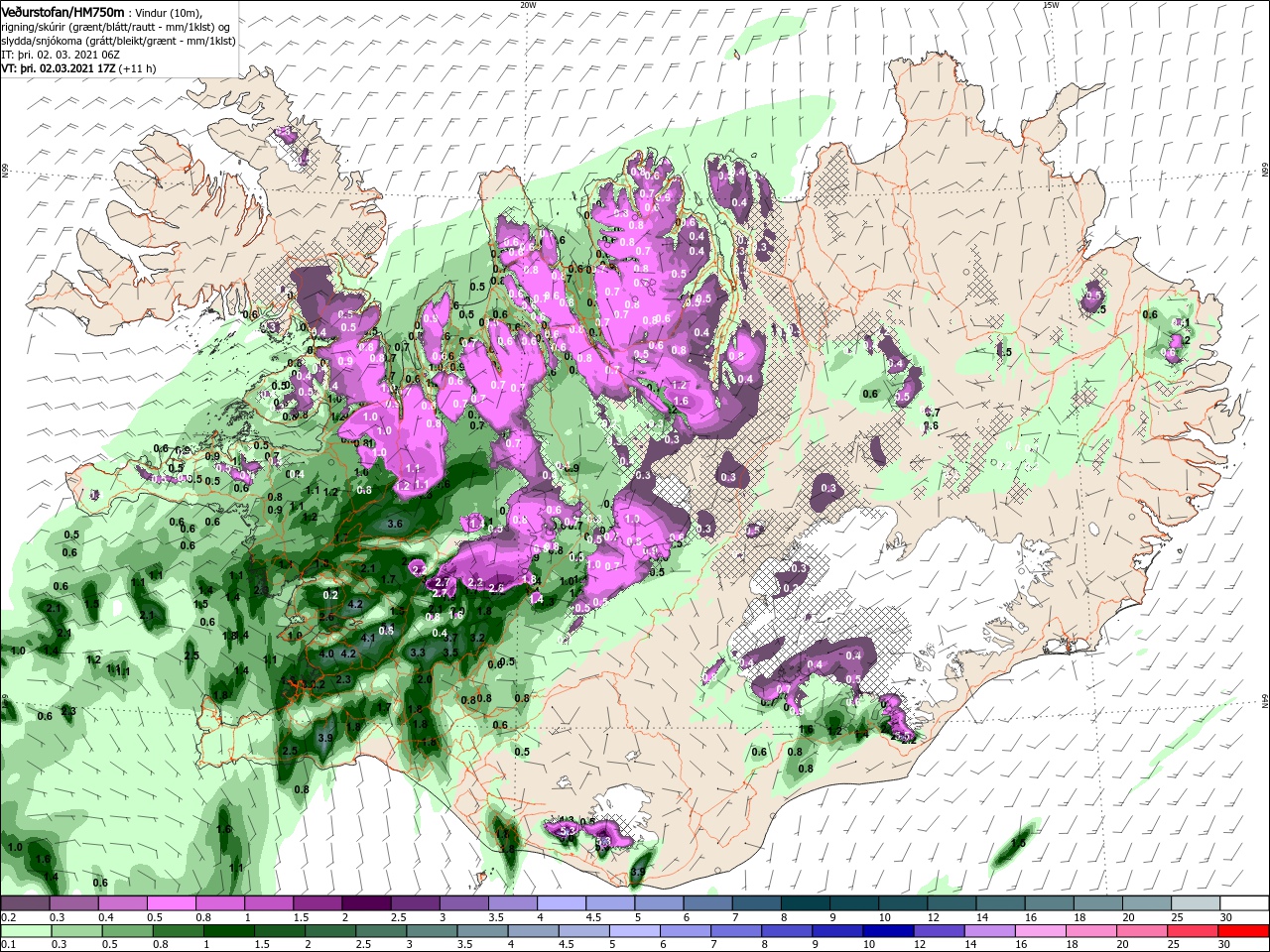Click the 20W longitude label at top
This screenshot has width=1270, height=952.
(528, 5)
